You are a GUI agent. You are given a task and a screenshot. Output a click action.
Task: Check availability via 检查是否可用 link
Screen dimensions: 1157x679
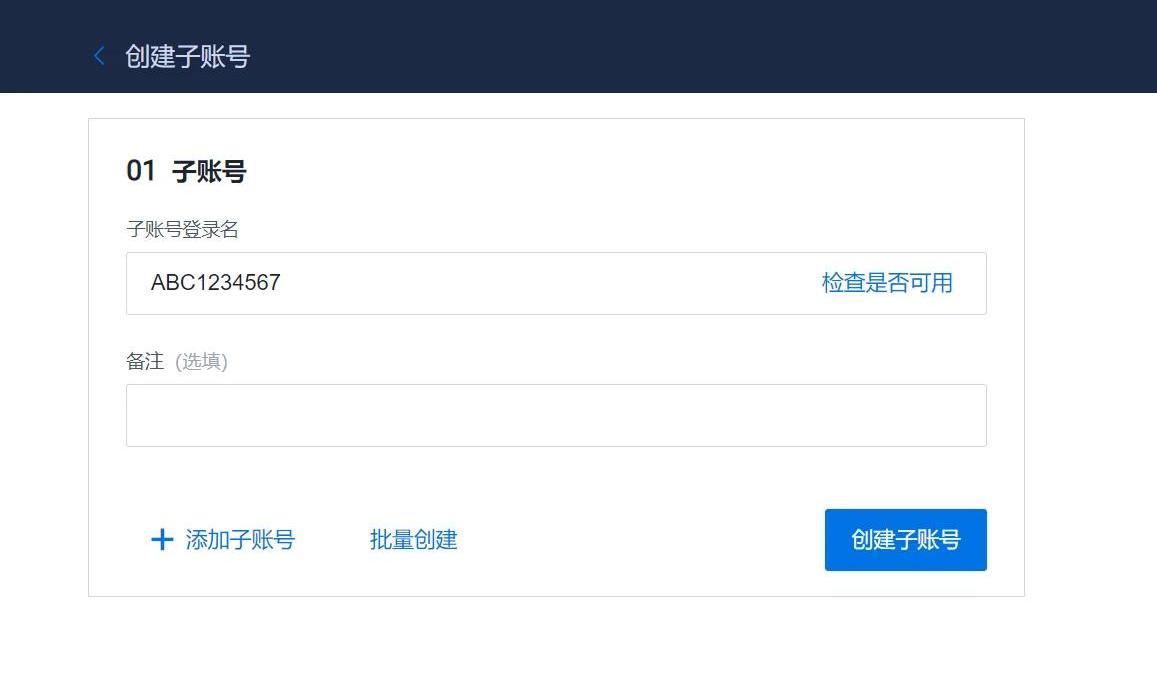point(887,283)
